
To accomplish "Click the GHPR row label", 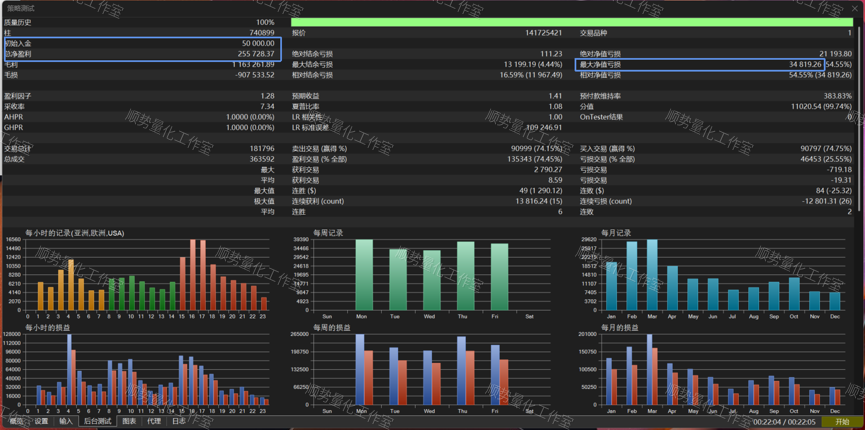I will pyautogui.click(x=14, y=127).
